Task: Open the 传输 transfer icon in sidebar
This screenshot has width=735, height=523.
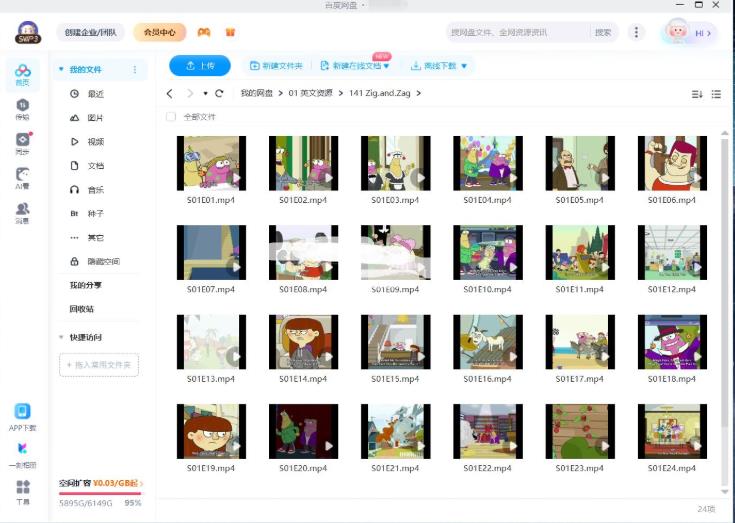Action: (22, 109)
